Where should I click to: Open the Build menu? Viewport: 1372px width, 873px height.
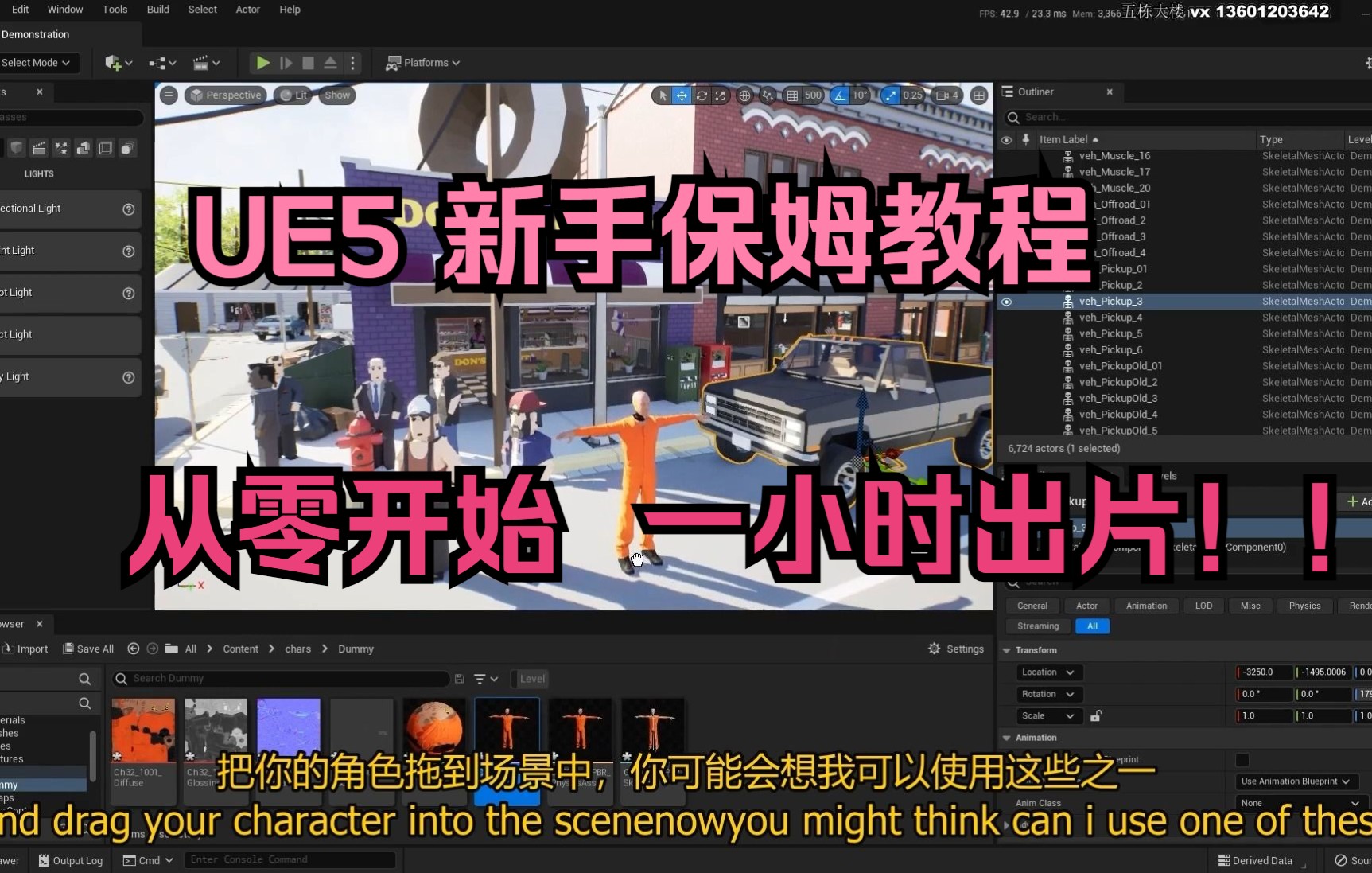158,10
